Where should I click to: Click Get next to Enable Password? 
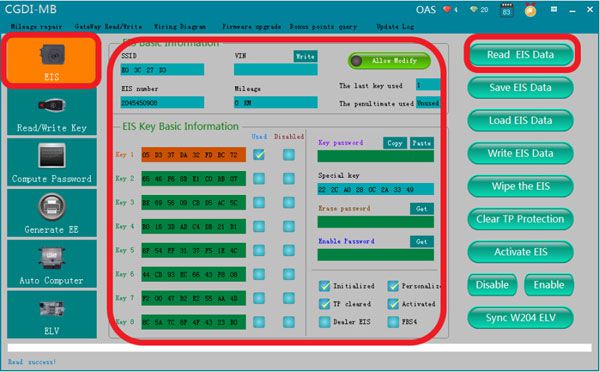(422, 241)
